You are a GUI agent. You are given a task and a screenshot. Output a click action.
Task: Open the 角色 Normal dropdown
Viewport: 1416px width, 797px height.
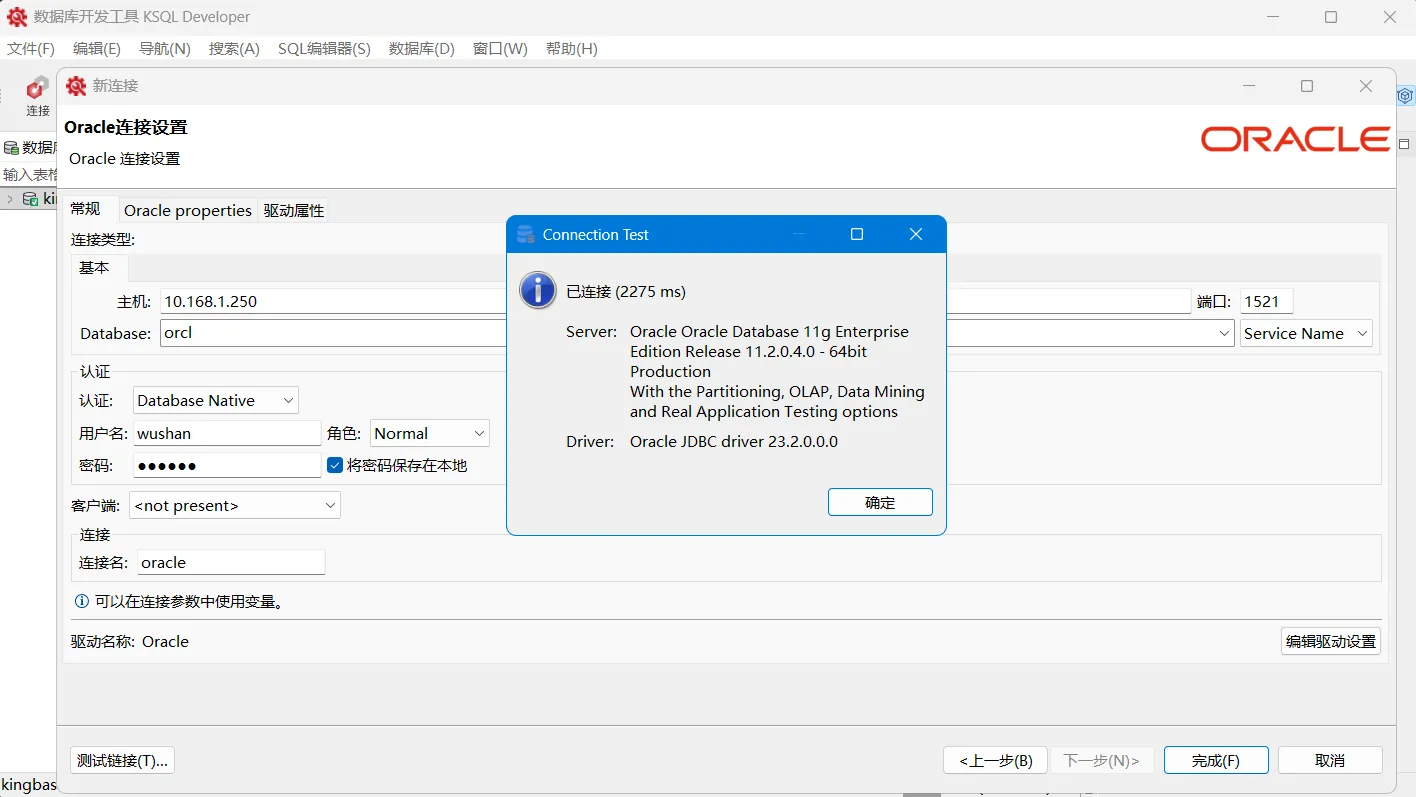pos(479,433)
